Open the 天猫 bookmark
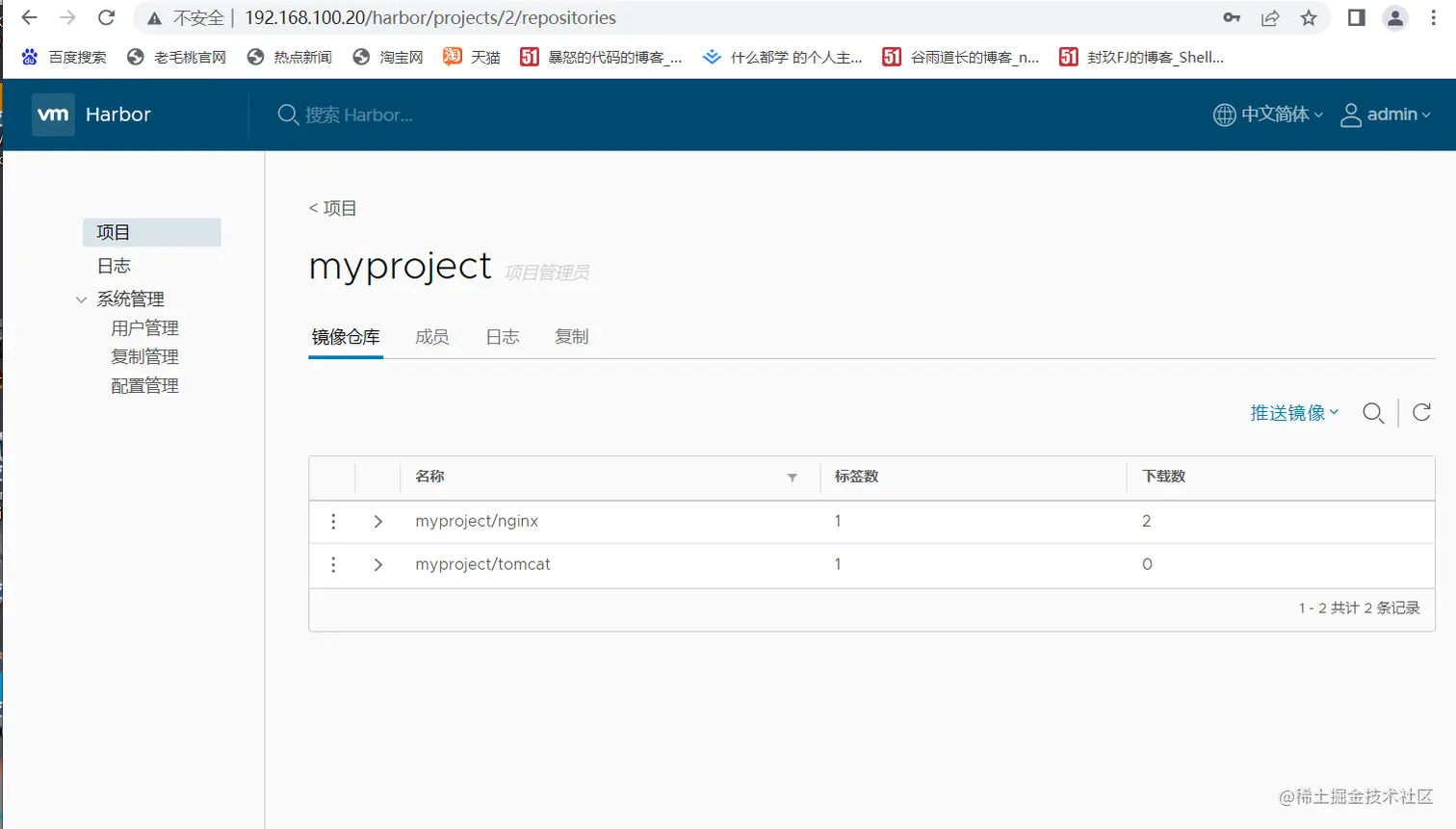This screenshot has height=829, width=1456. point(472,57)
